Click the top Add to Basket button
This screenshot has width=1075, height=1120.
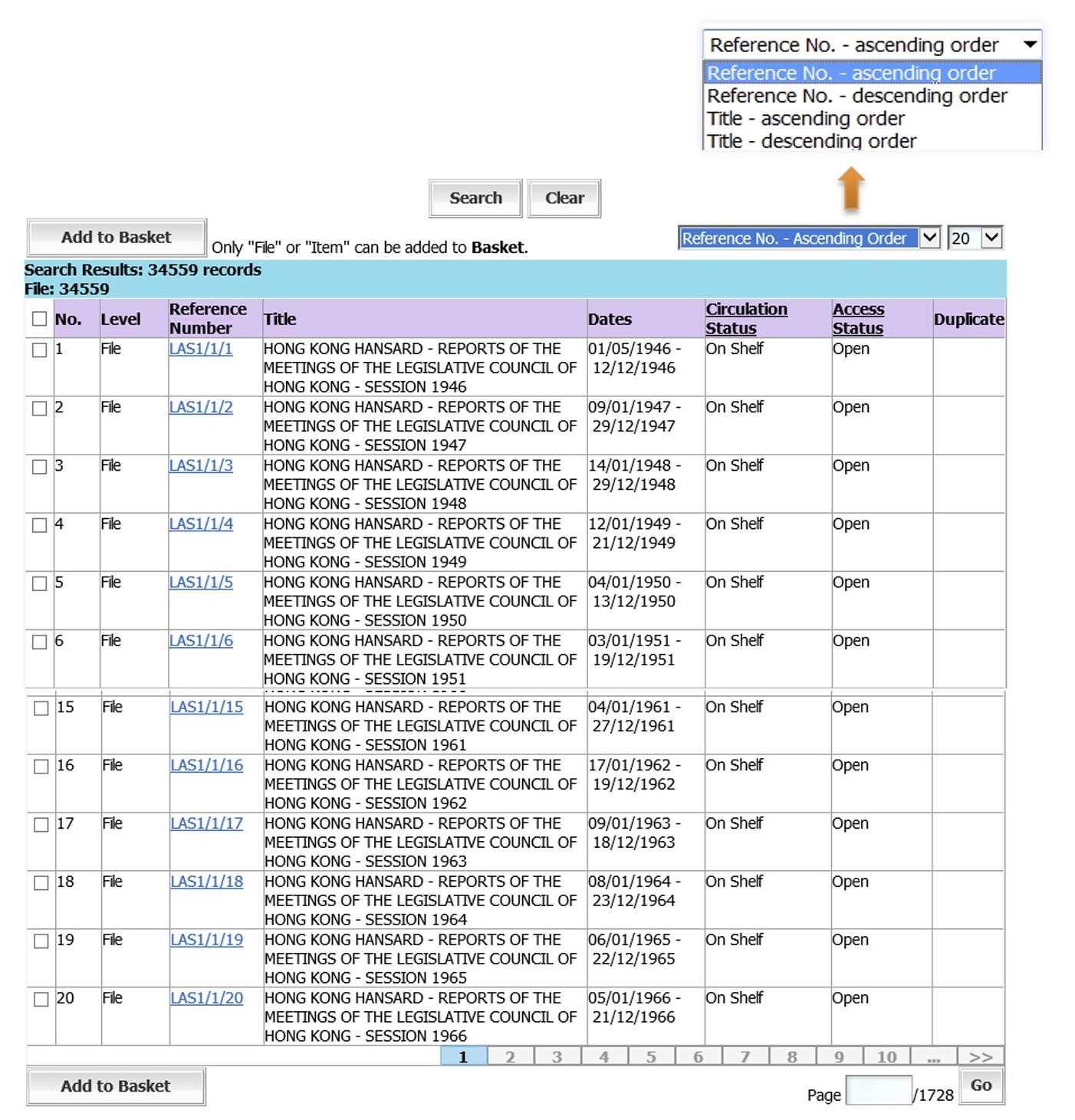117,238
